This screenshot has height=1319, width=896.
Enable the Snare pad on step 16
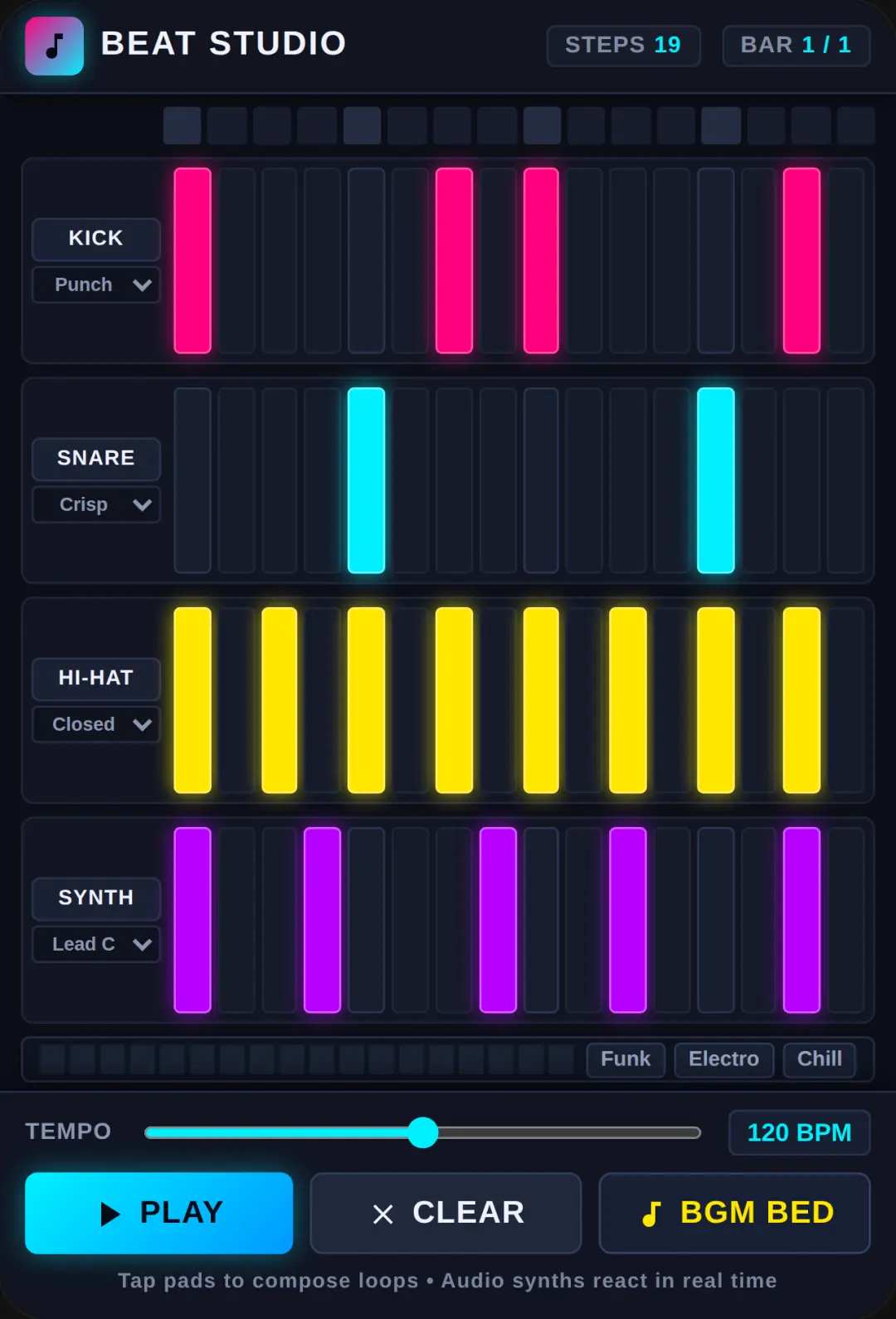pyautogui.click(x=845, y=480)
